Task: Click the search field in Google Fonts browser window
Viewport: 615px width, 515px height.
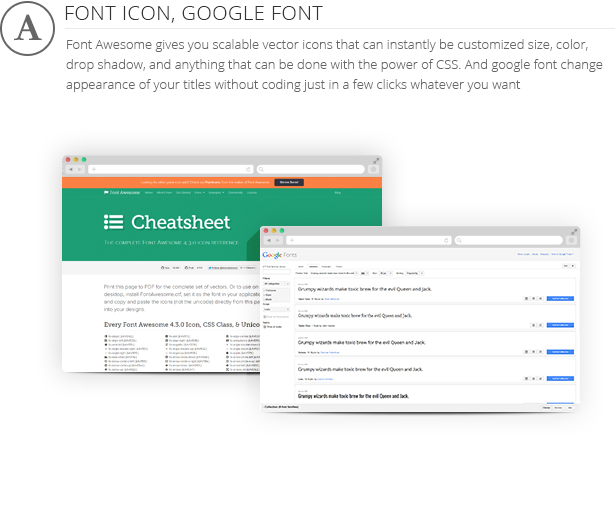Action: [509, 240]
